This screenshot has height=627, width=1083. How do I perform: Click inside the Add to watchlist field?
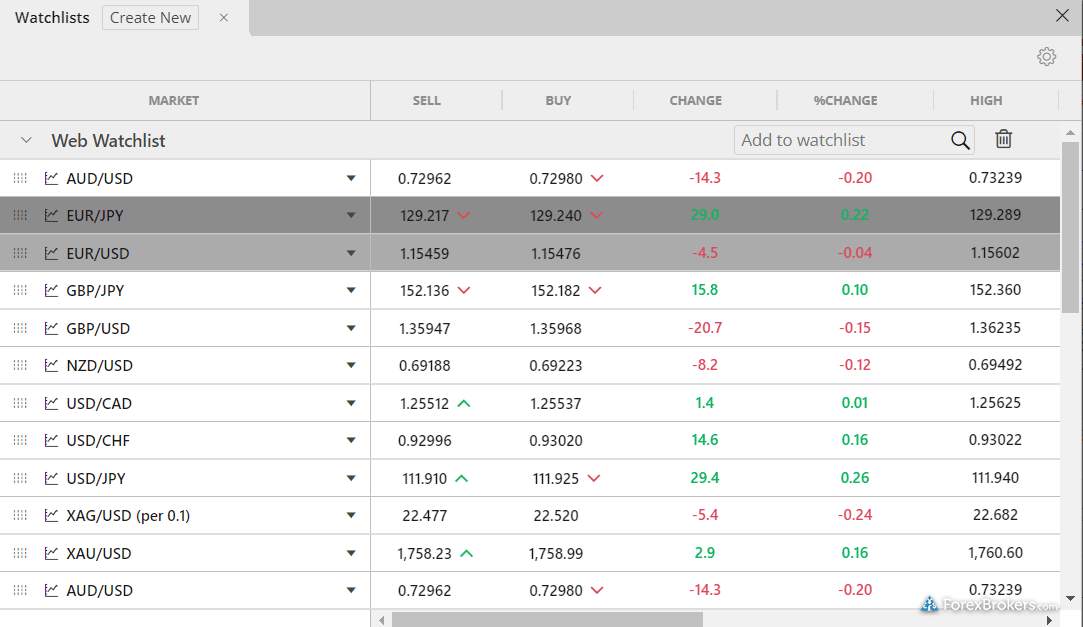tap(840, 140)
